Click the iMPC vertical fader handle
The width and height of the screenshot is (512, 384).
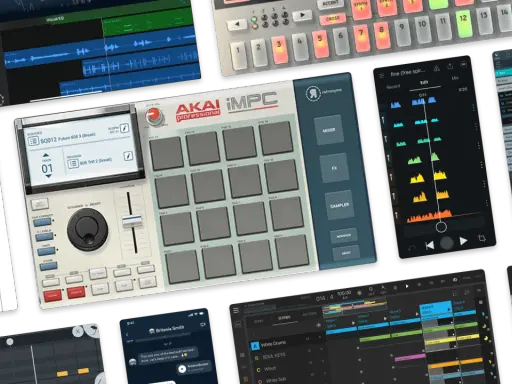tap(132, 221)
